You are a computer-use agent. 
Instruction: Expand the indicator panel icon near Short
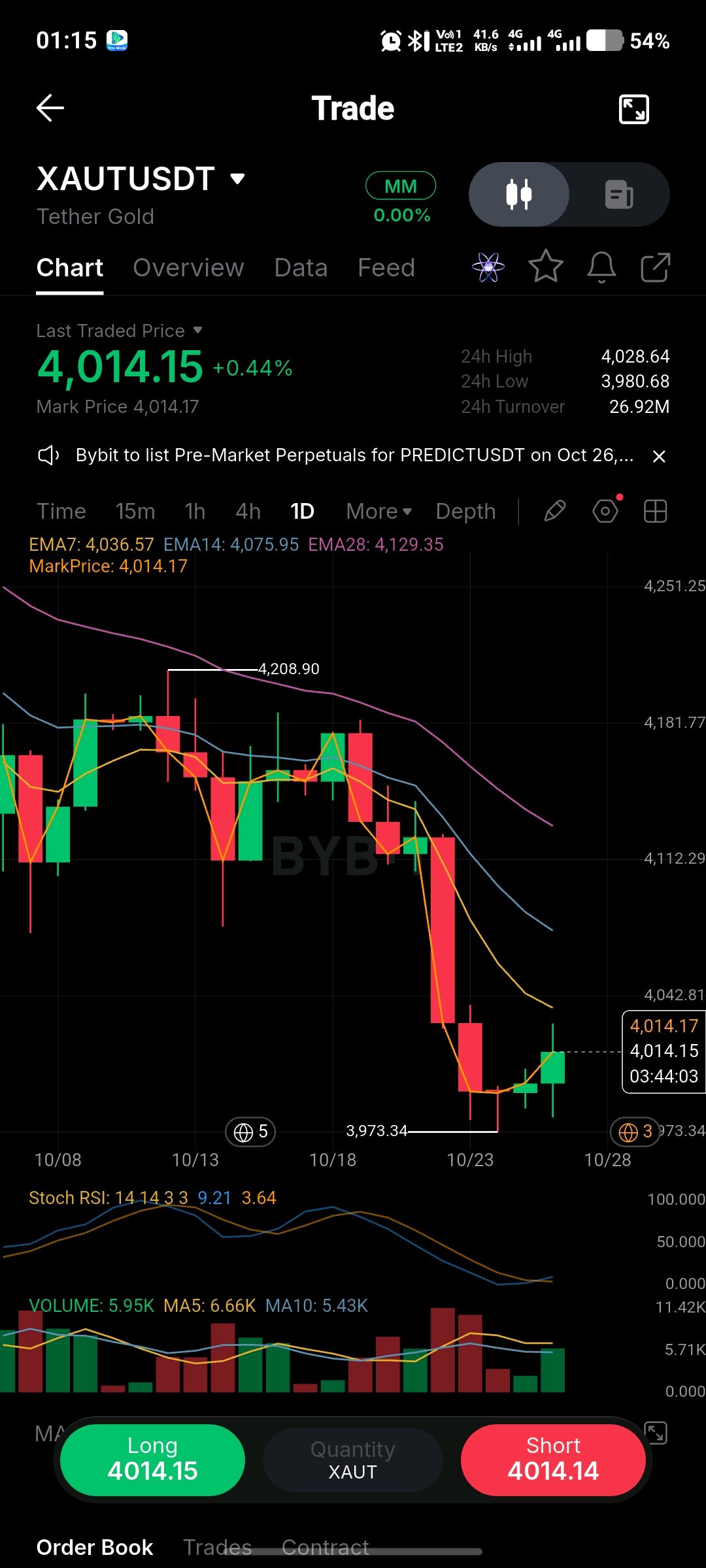[656, 1433]
